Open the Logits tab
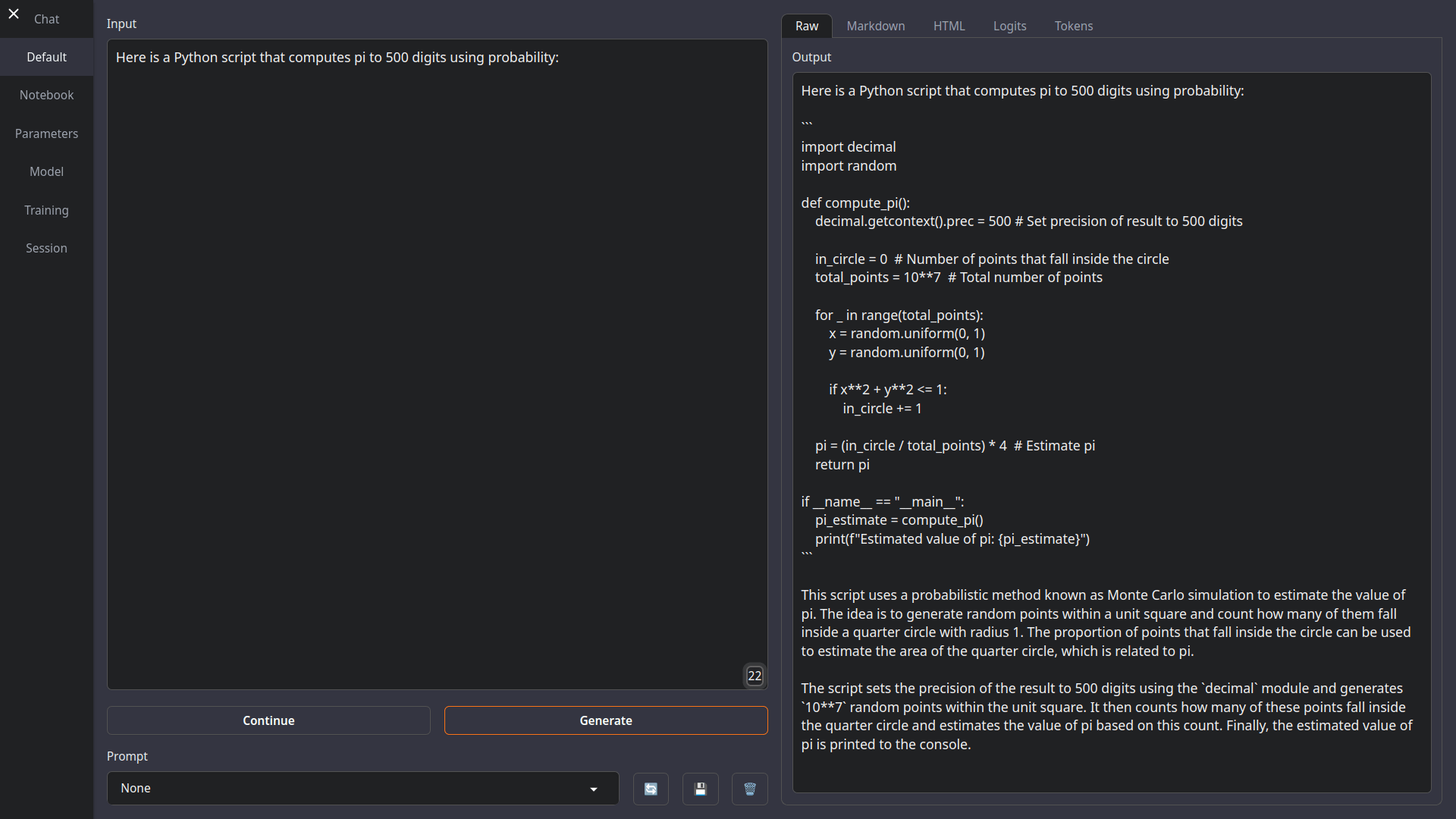This screenshot has width=1456, height=819. tap(1009, 26)
